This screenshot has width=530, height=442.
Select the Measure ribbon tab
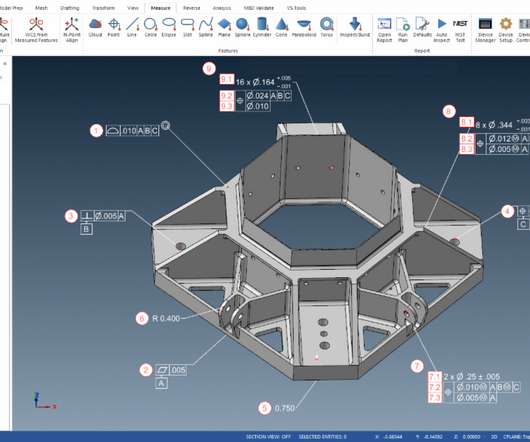pos(161,8)
